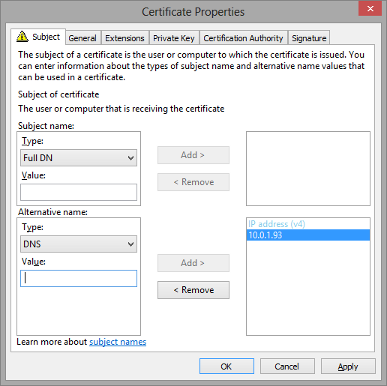Follow the subject names help link
The width and height of the screenshot is (387, 386).
click(118, 342)
